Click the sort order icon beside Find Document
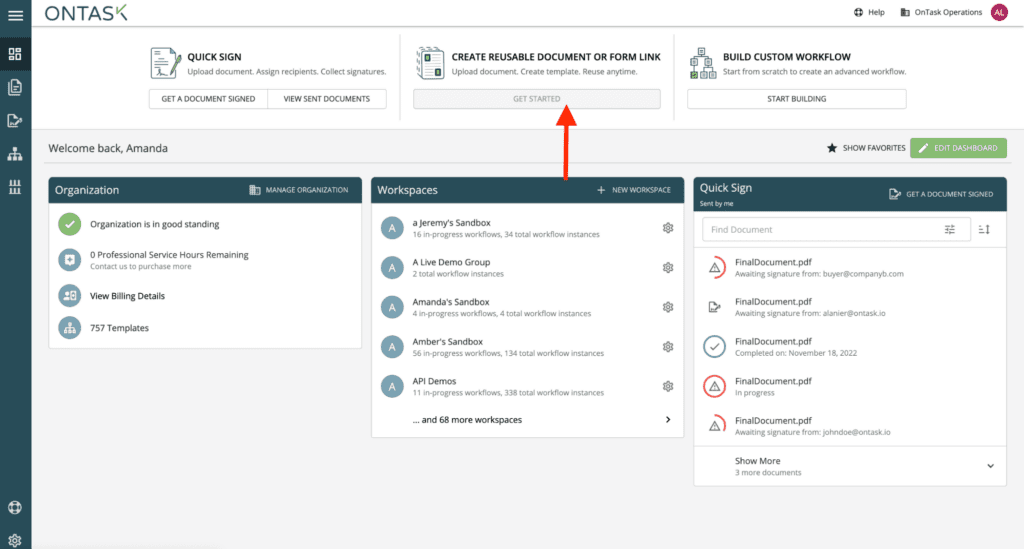Viewport: 1024px width, 549px height. (984, 229)
